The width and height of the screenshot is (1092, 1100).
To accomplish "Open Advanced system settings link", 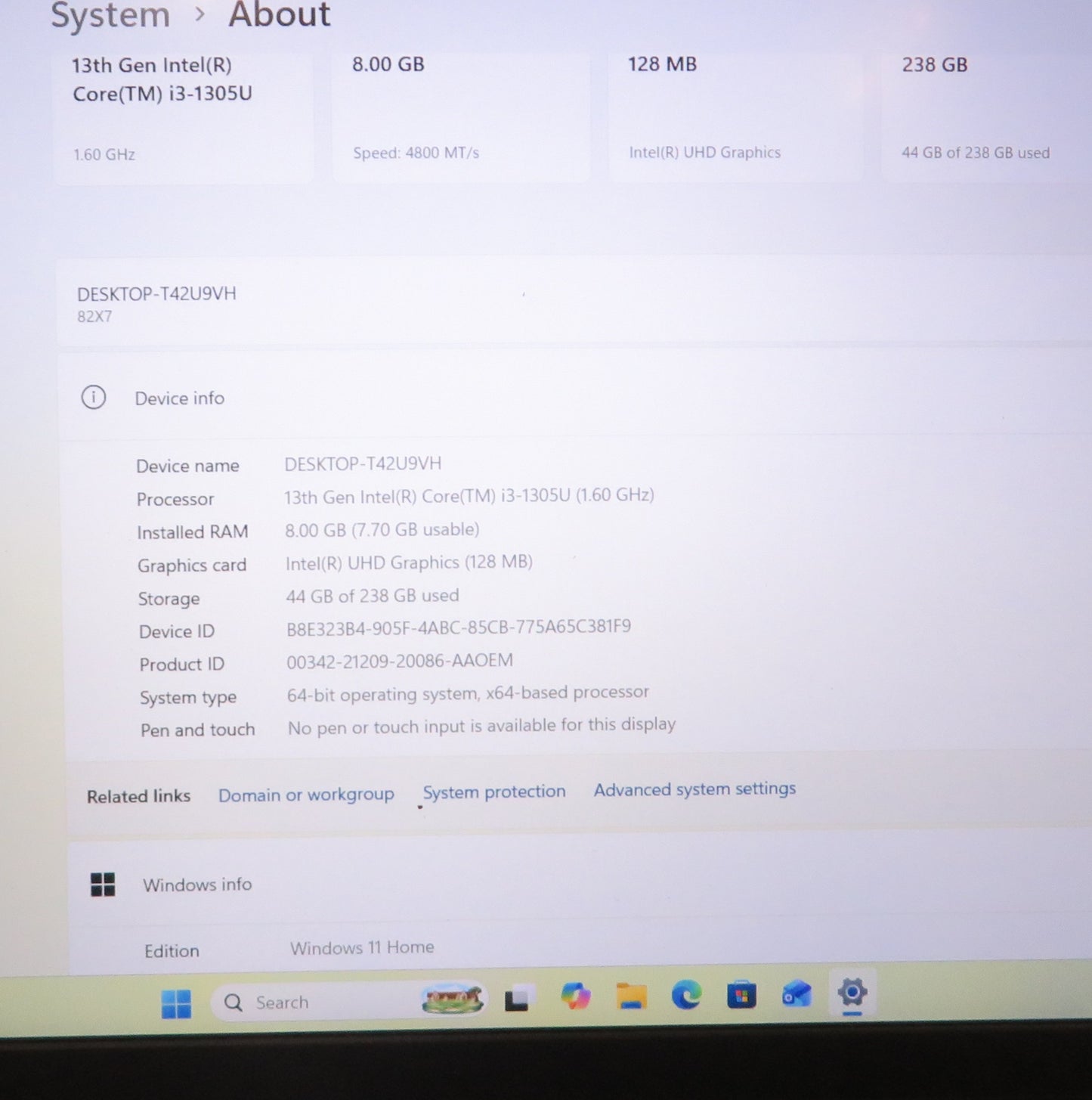I will 694,789.
